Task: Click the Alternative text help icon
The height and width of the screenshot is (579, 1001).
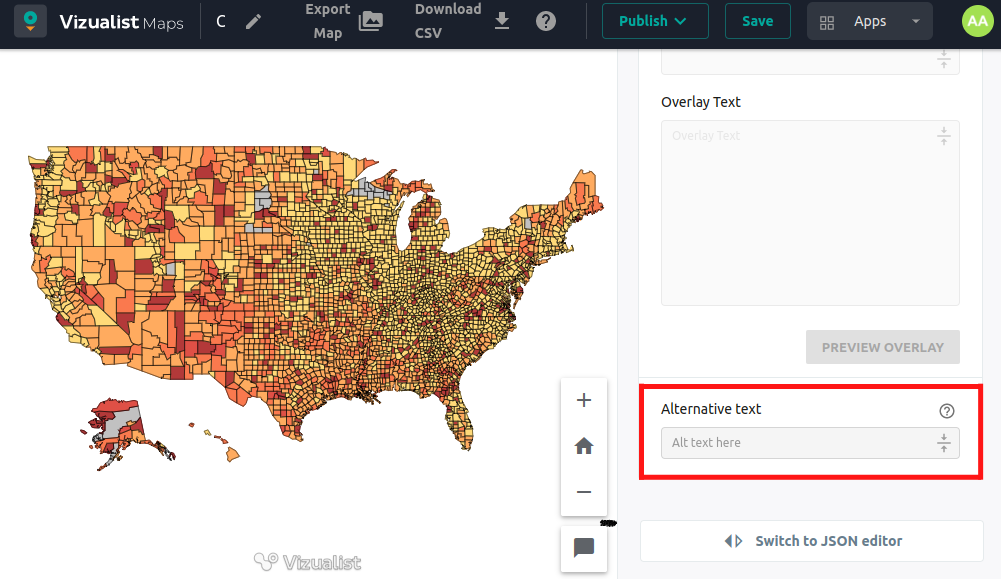Action: [x=947, y=411]
